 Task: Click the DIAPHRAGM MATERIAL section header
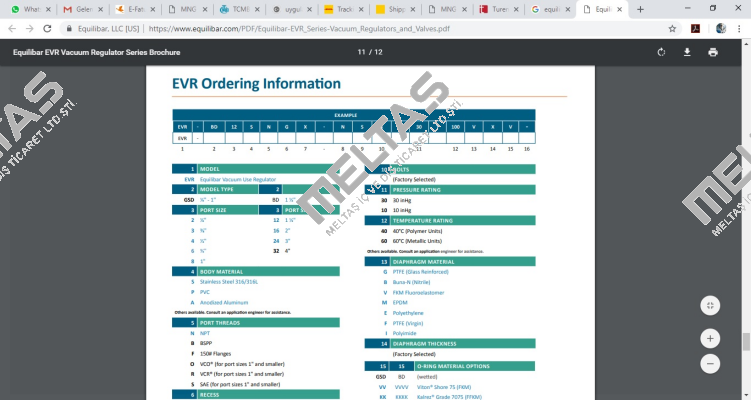(x=450, y=262)
